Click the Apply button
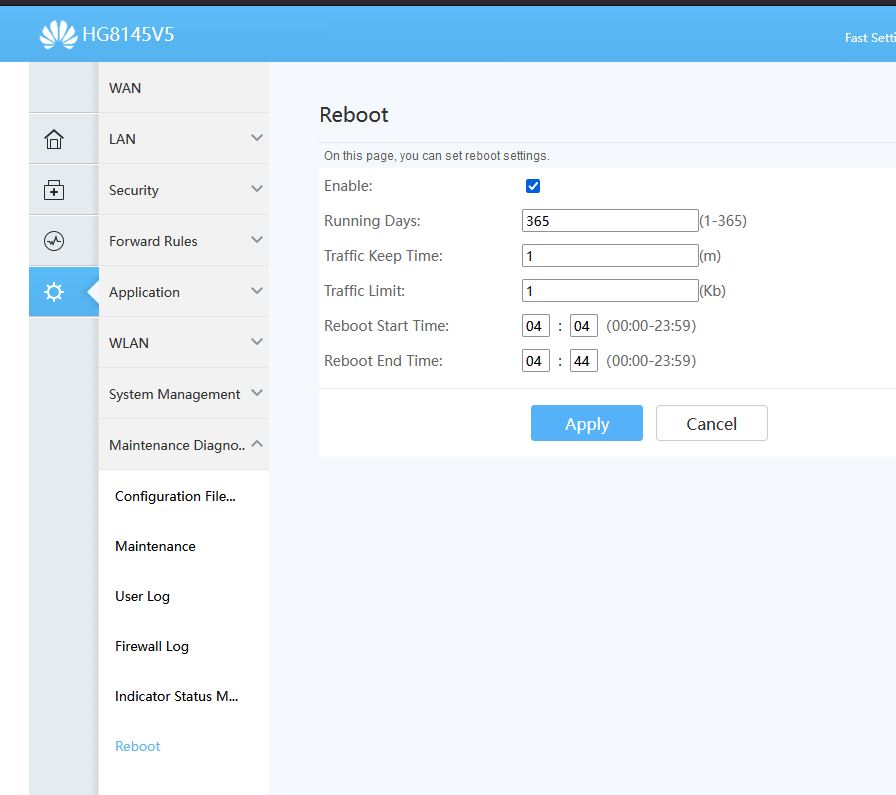The width and height of the screenshot is (896, 795). 586,424
